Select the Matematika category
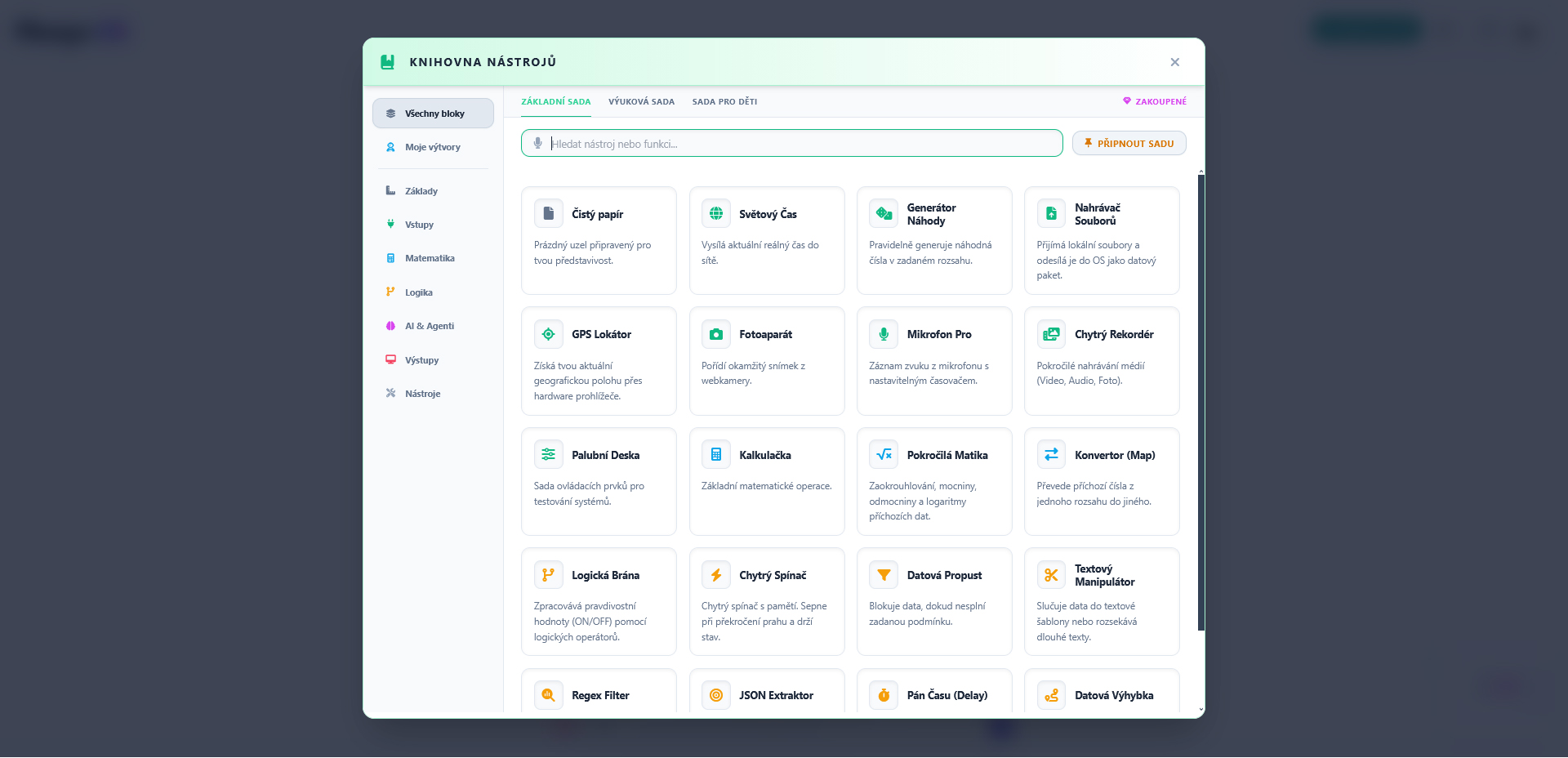The width and height of the screenshot is (1568, 758). coord(433,258)
